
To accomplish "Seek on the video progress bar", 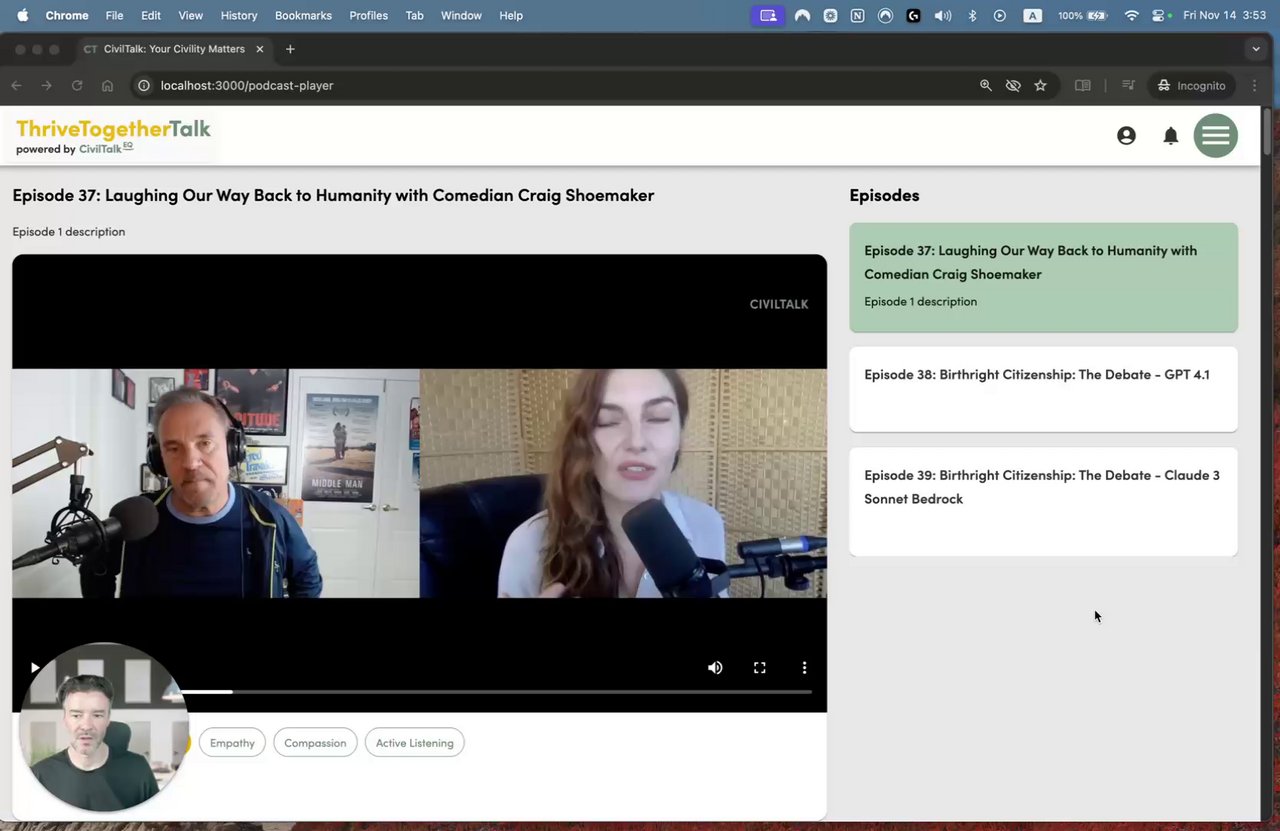I will point(495,691).
